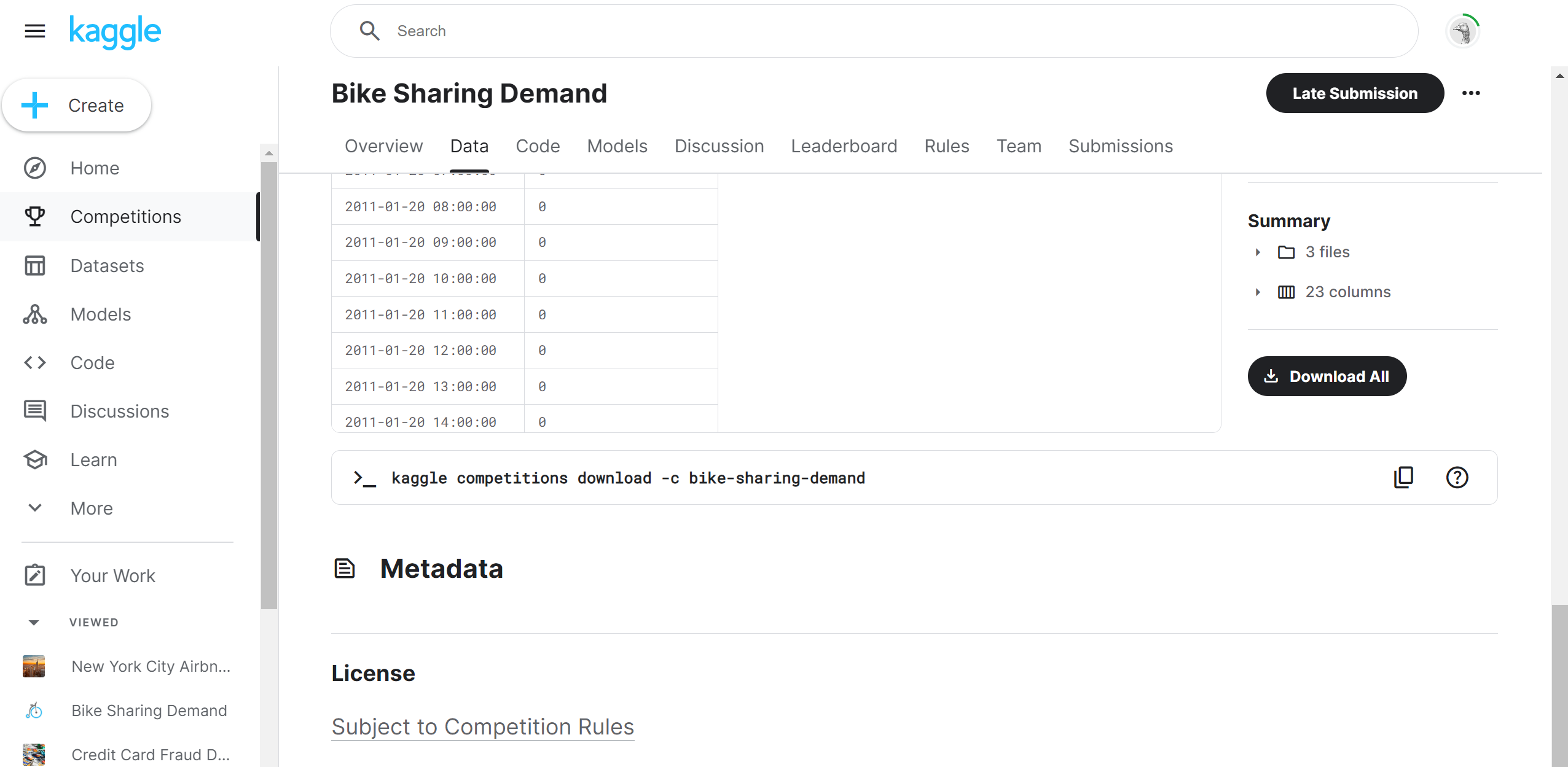Screen dimensions: 1568x767
Task: Expand the More sidebar menu
Action: coord(92,508)
